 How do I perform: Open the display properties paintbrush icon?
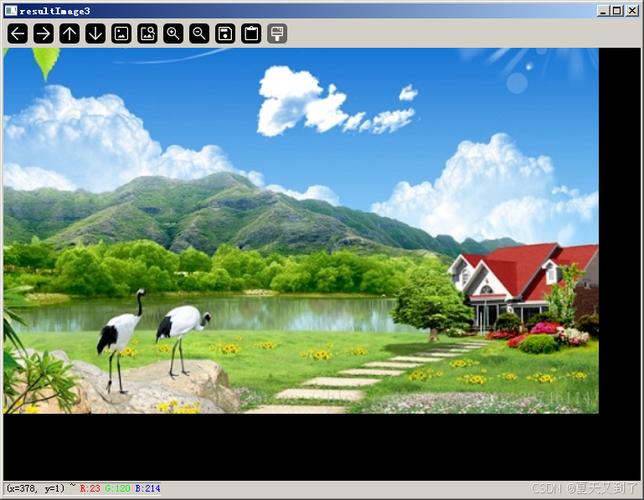277,34
